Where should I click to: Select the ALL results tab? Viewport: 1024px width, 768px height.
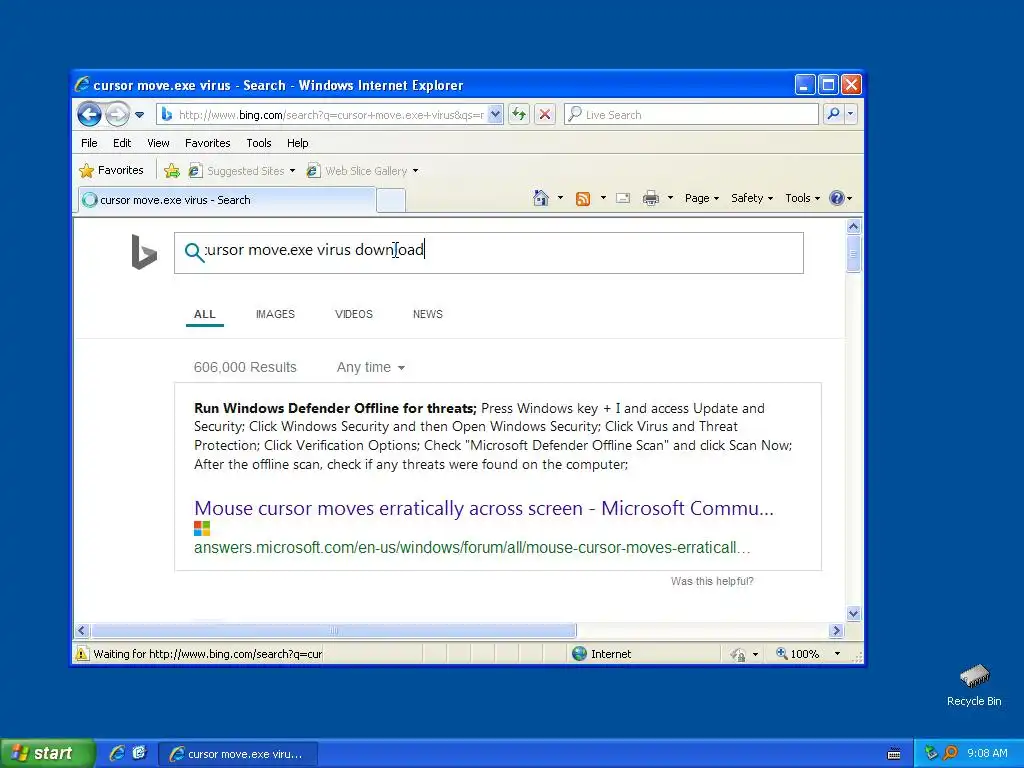204,314
